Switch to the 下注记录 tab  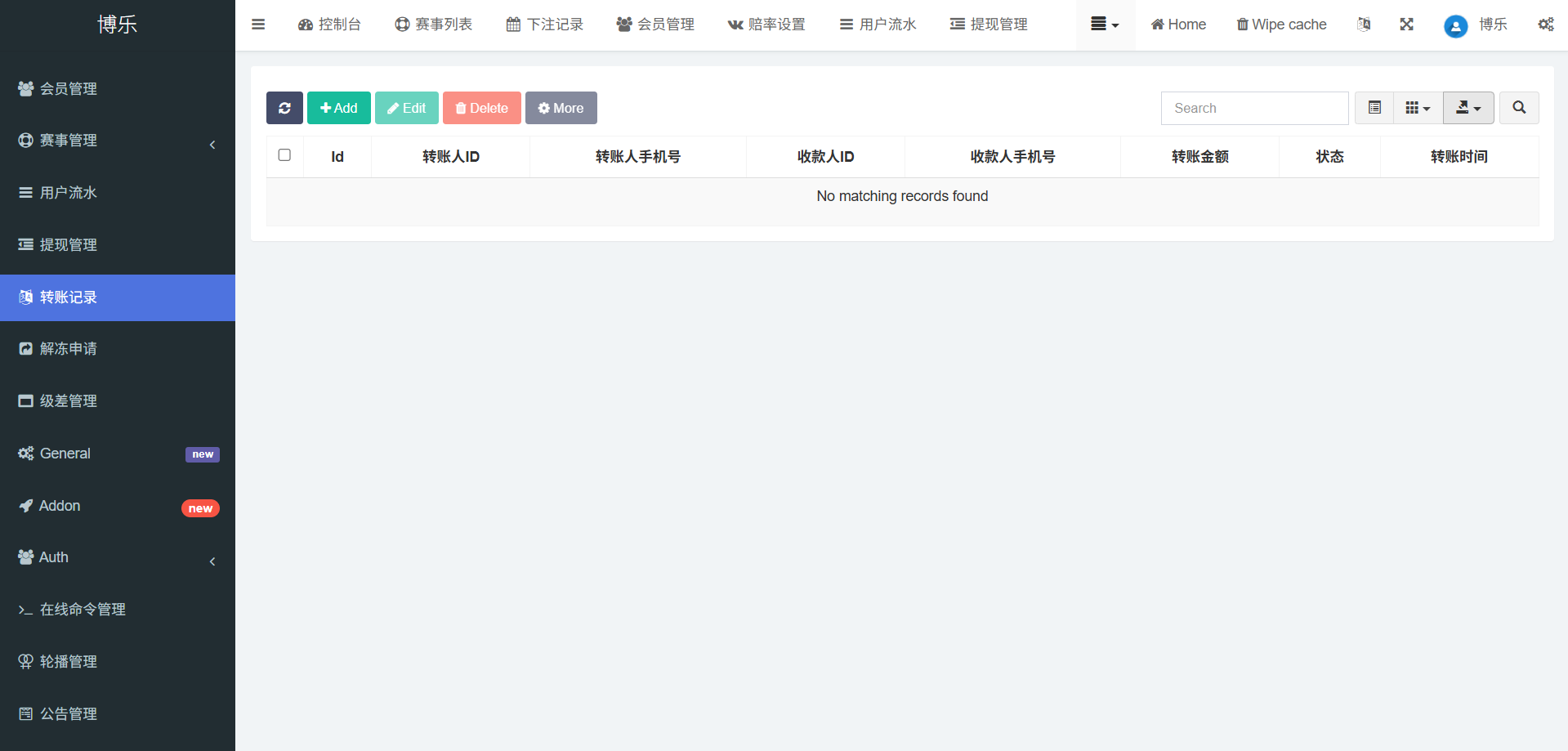(545, 25)
